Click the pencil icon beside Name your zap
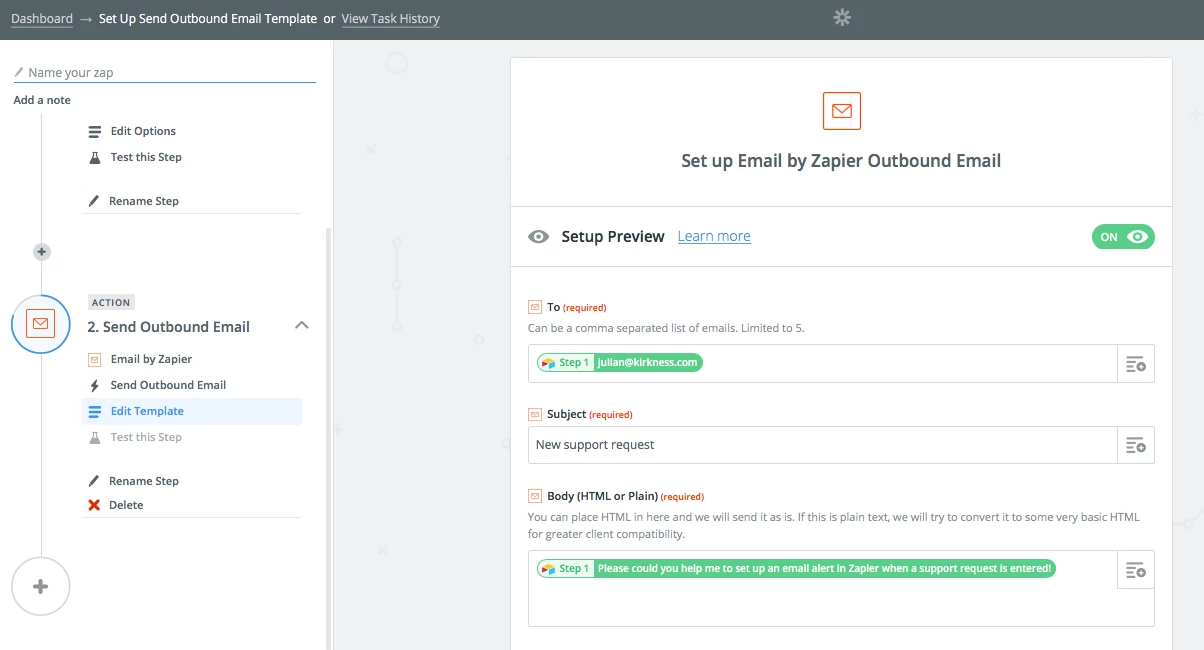This screenshot has height=650, width=1204. click(x=19, y=73)
